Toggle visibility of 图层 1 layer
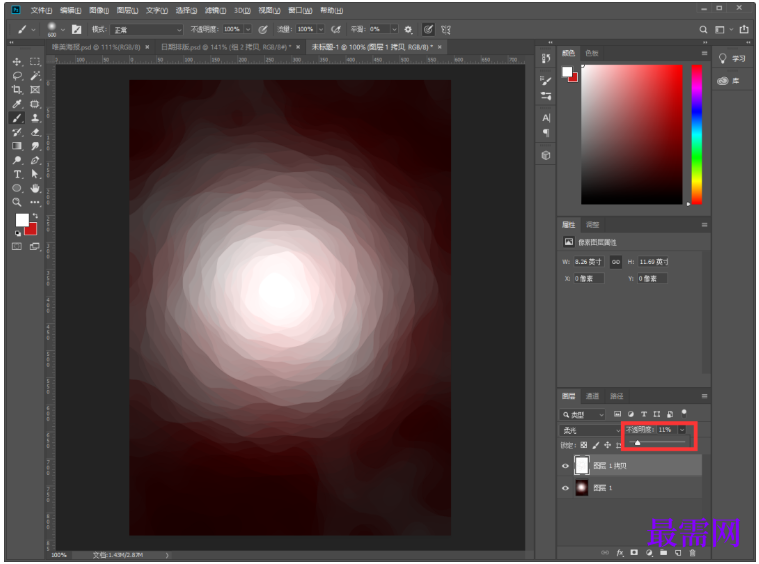The image size is (759, 564). pyautogui.click(x=566, y=488)
